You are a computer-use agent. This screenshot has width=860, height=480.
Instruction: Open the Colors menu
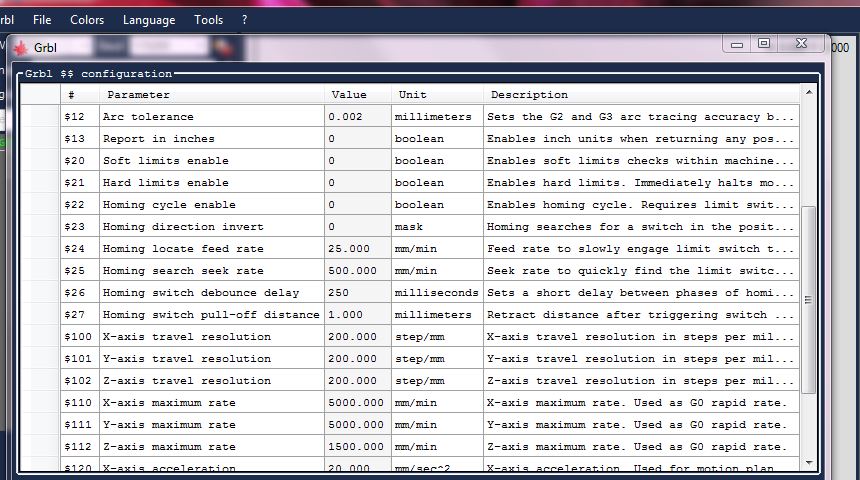coord(87,20)
